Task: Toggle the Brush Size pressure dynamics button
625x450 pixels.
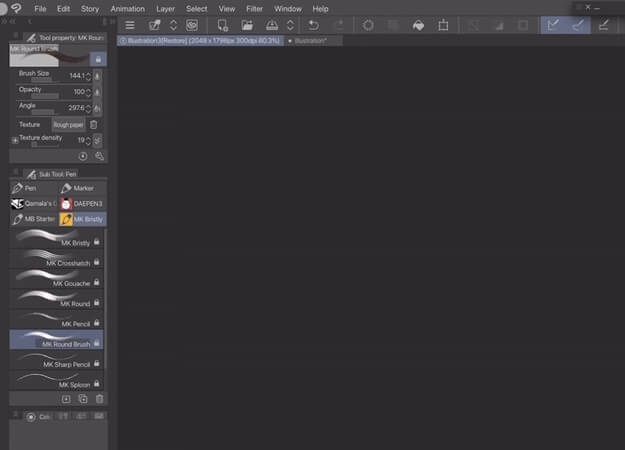Action: [x=97, y=75]
